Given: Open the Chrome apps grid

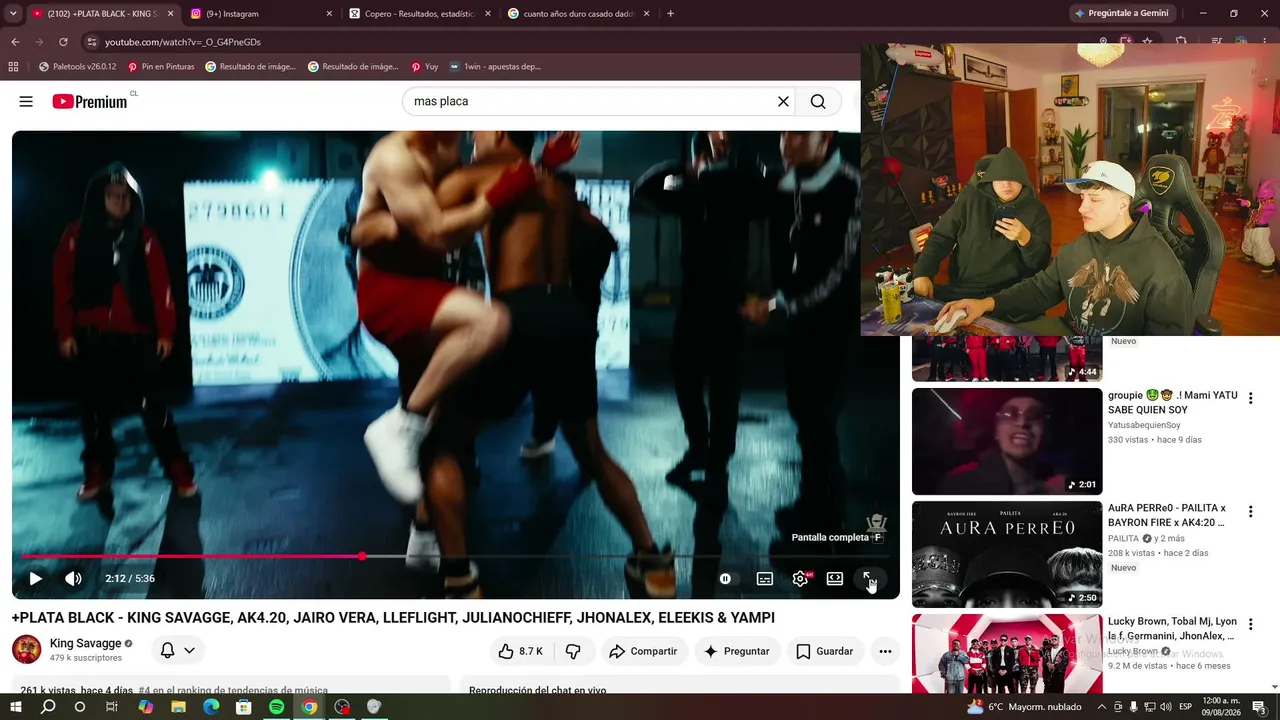Looking at the screenshot, I should point(13,67).
